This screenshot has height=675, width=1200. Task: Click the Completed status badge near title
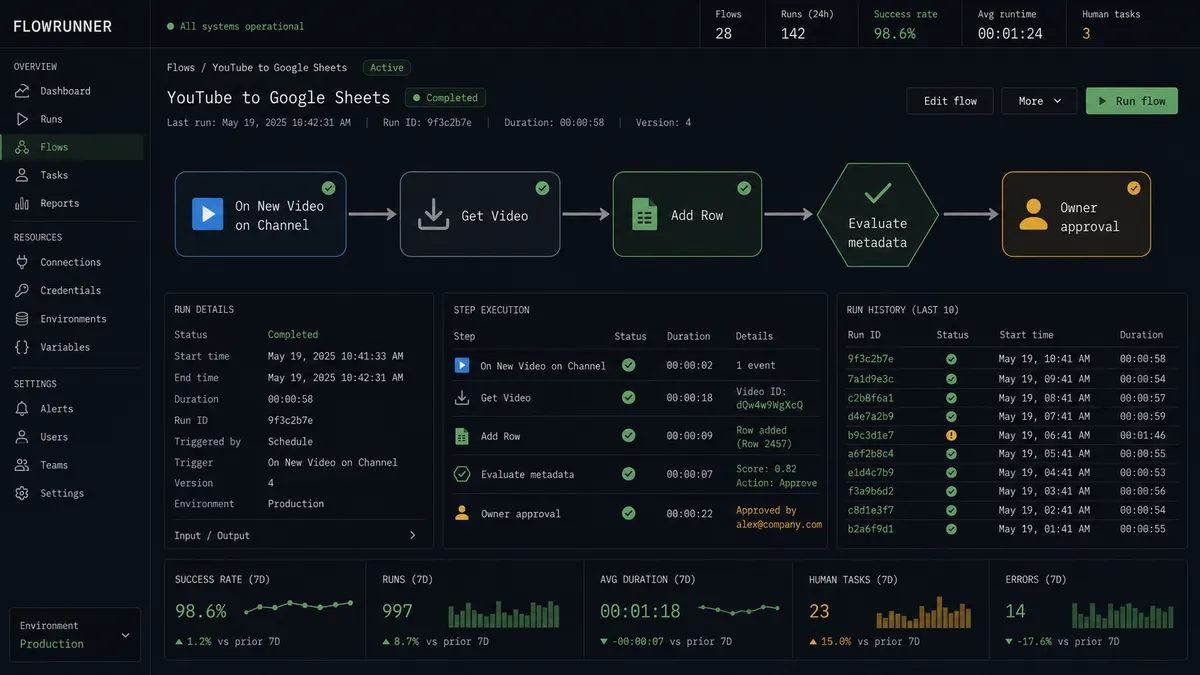pyautogui.click(x=445, y=98)
